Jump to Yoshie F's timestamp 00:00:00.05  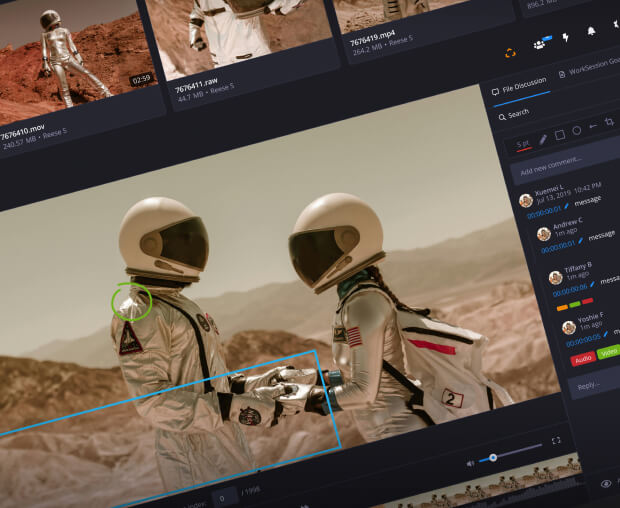(583, 340)
